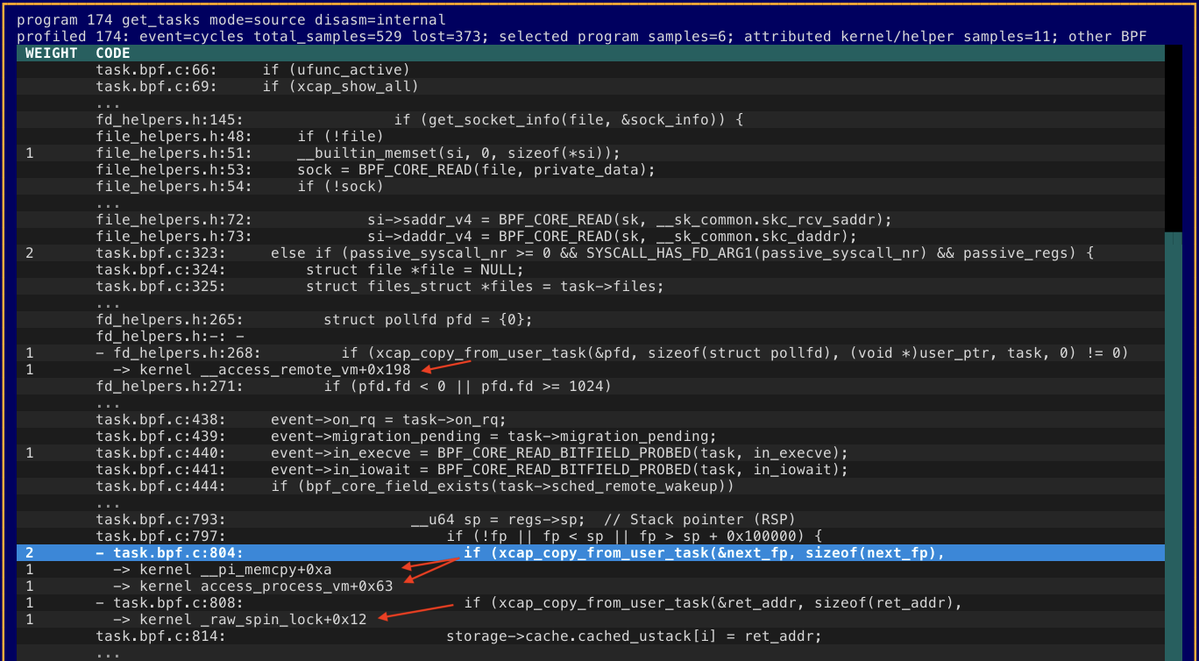The width and height of the screenshot is (1199, 661).
Task: Select line fd_helpers.h:145 get_socket_info
Action: pyautogui.click(x=590, y=120)
